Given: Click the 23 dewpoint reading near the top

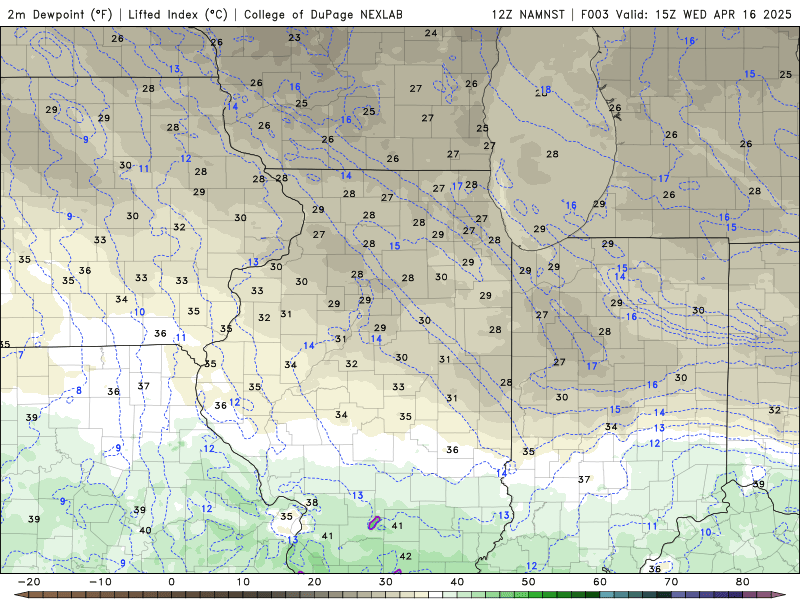Looking at the screenshot, I should (x=294, y=37).
